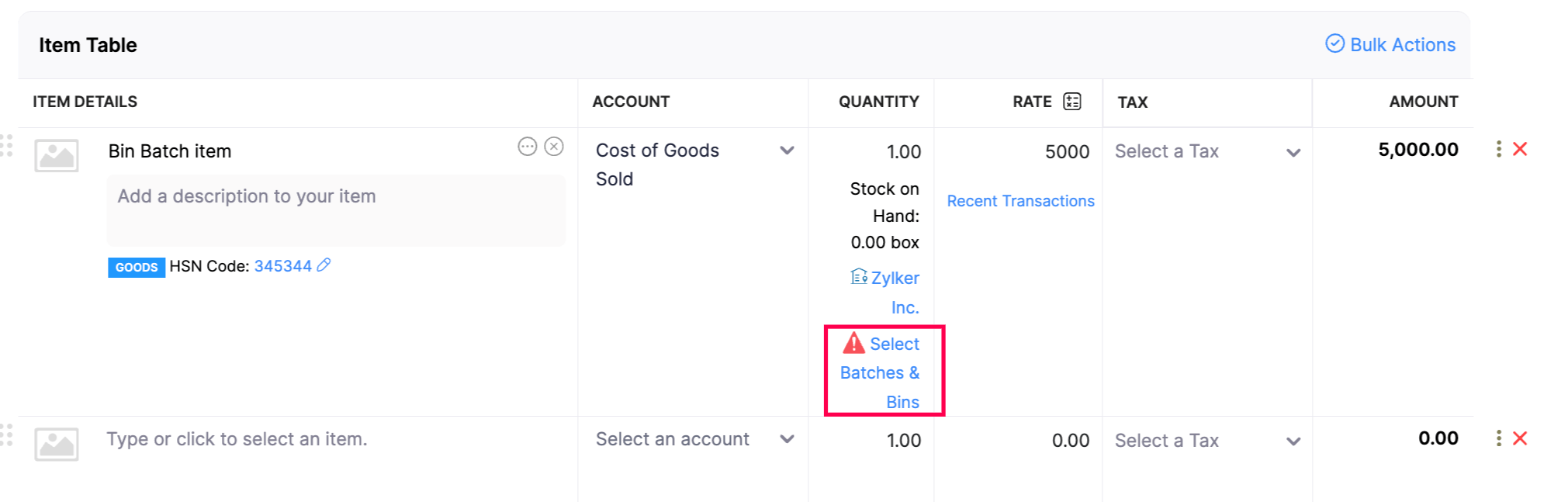Expand the Select an account dropdown
This screenshot has height=502, width=1568.
click(787, 439)
